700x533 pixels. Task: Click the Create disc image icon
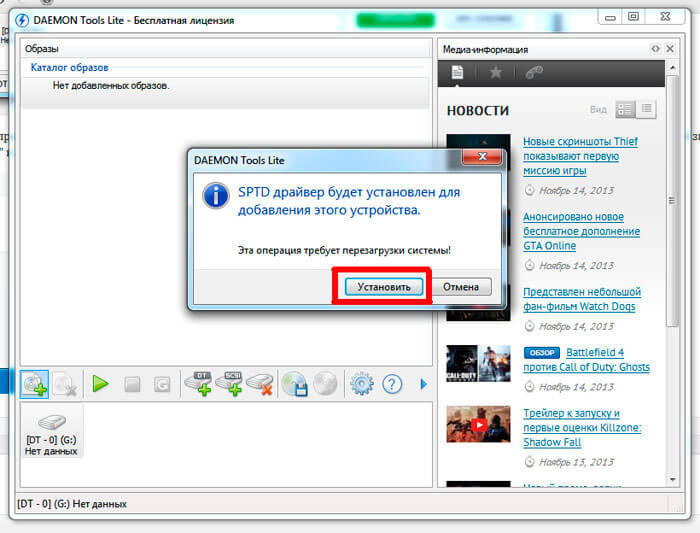pyautogui.click(x=295, y=384)
